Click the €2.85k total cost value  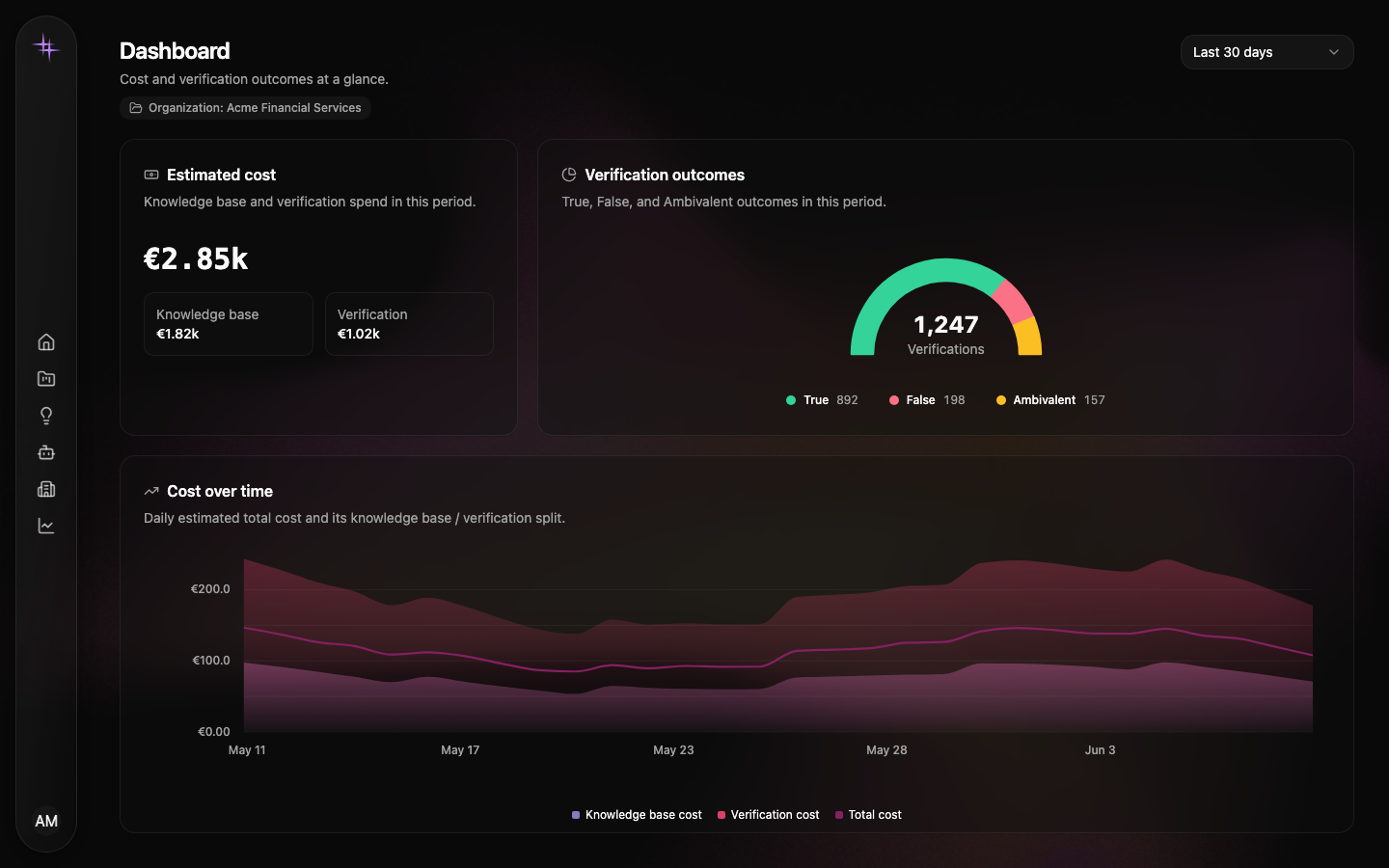(x=196, y=258)
